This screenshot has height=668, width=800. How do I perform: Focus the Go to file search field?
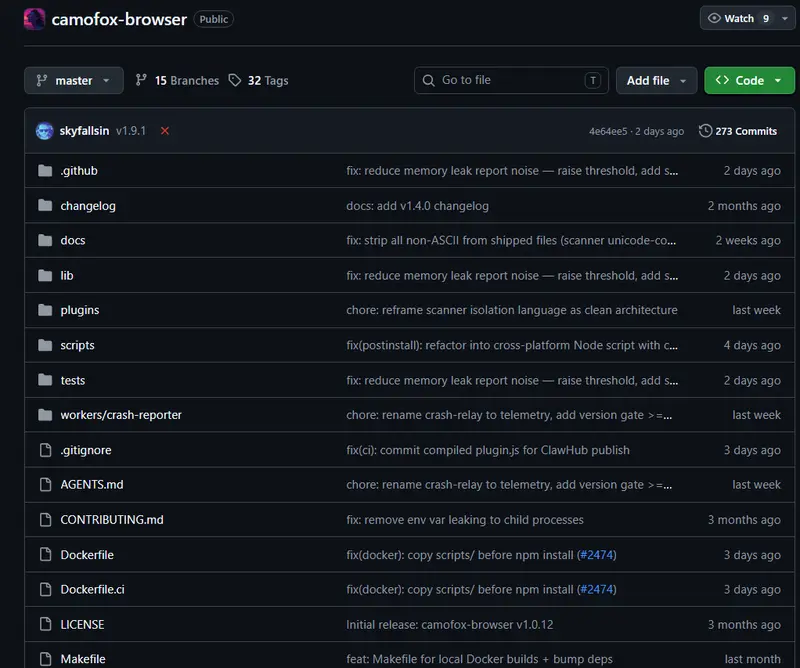point(511,80)
